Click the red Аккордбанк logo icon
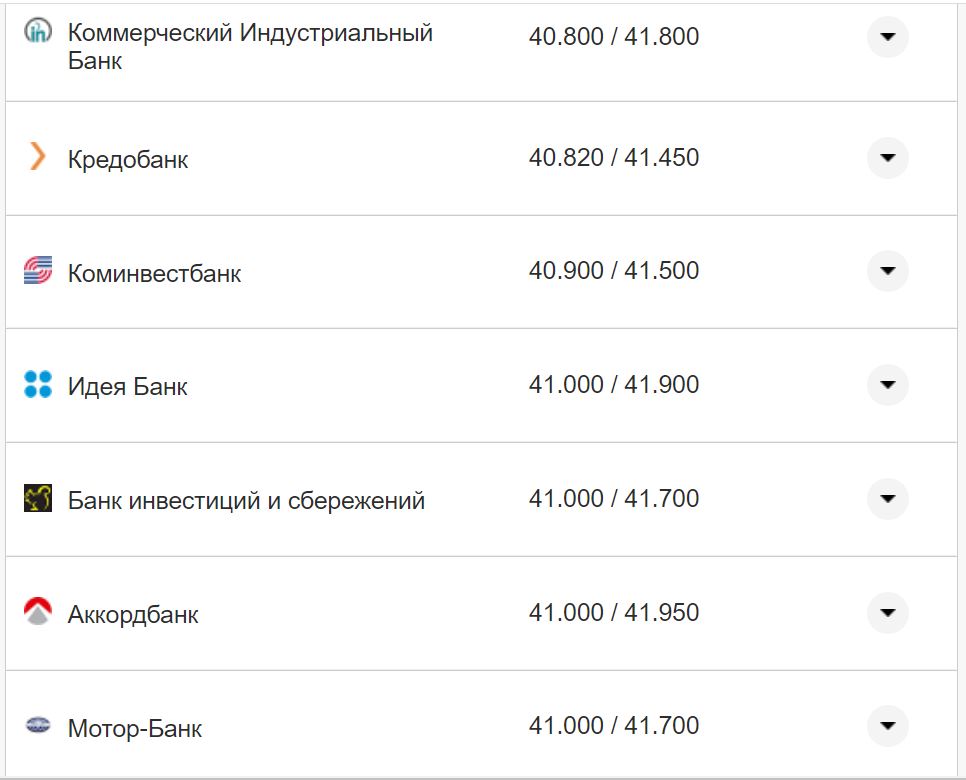Screen dimensions: 966x780 tap(37, 611)
